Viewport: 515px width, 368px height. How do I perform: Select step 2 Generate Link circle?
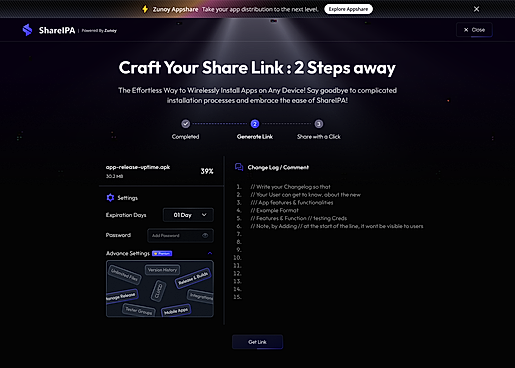pos(255,124)
